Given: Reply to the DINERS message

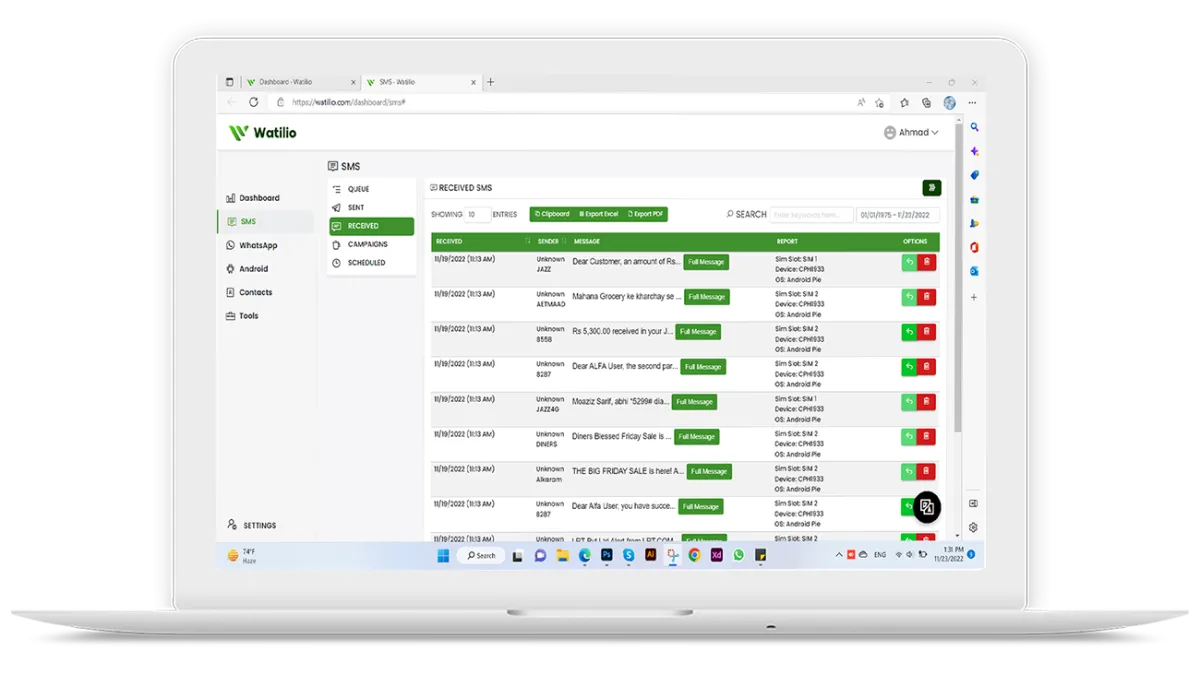Looking at the screenshot, I should click(x=909, y=437).
